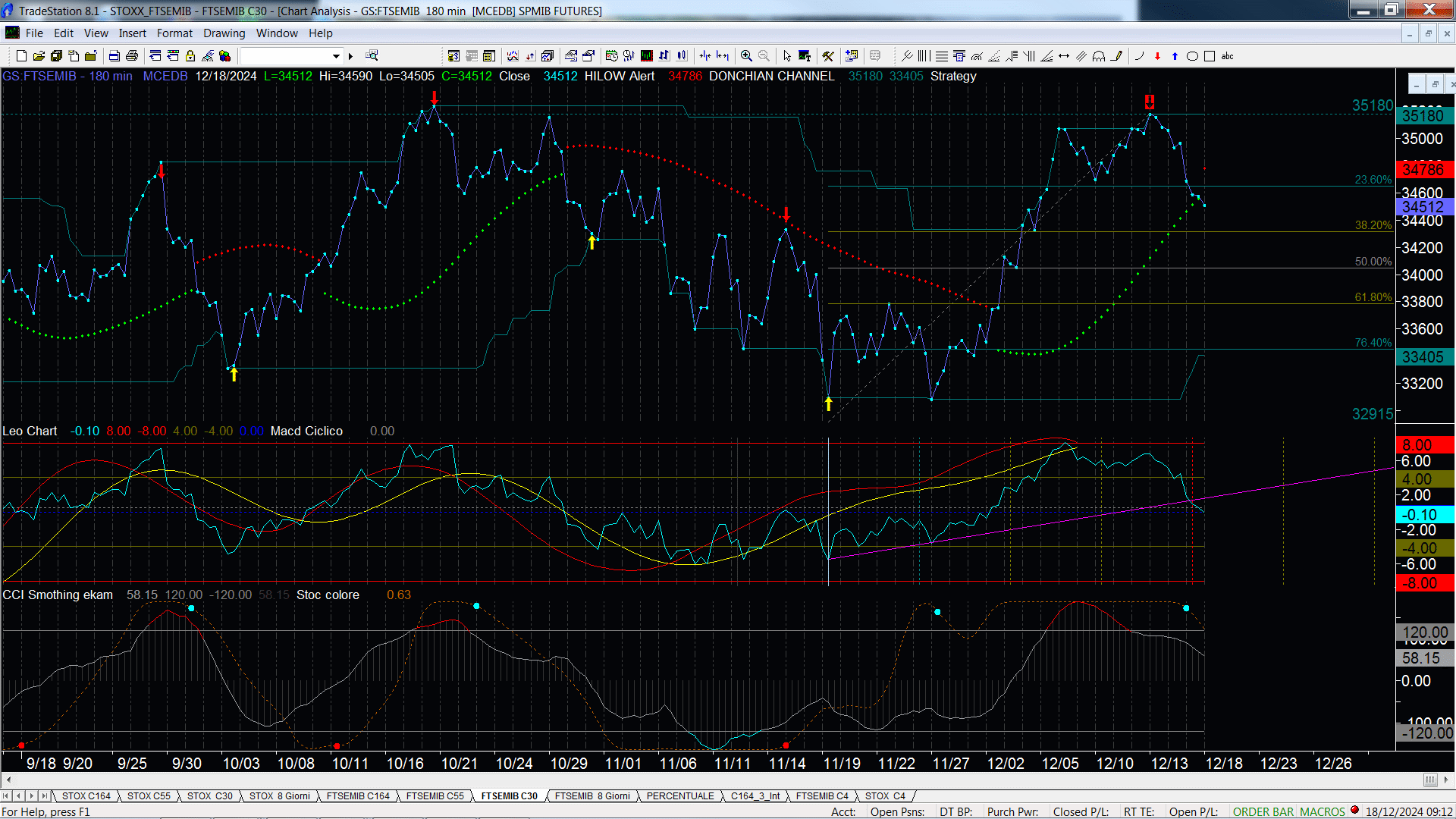The height and width of the screenshot is (819, 1456).
Task: Open the Format menu
Action: click(174, 33)
